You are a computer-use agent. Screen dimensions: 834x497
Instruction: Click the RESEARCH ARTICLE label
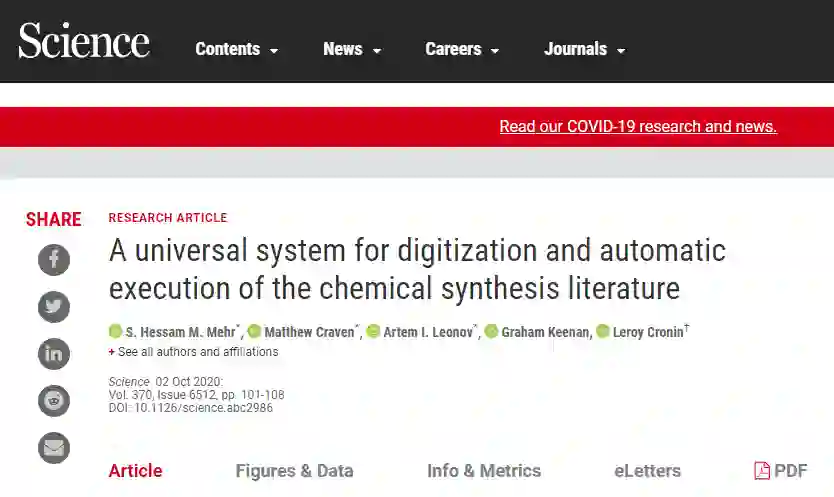(168, 218)
